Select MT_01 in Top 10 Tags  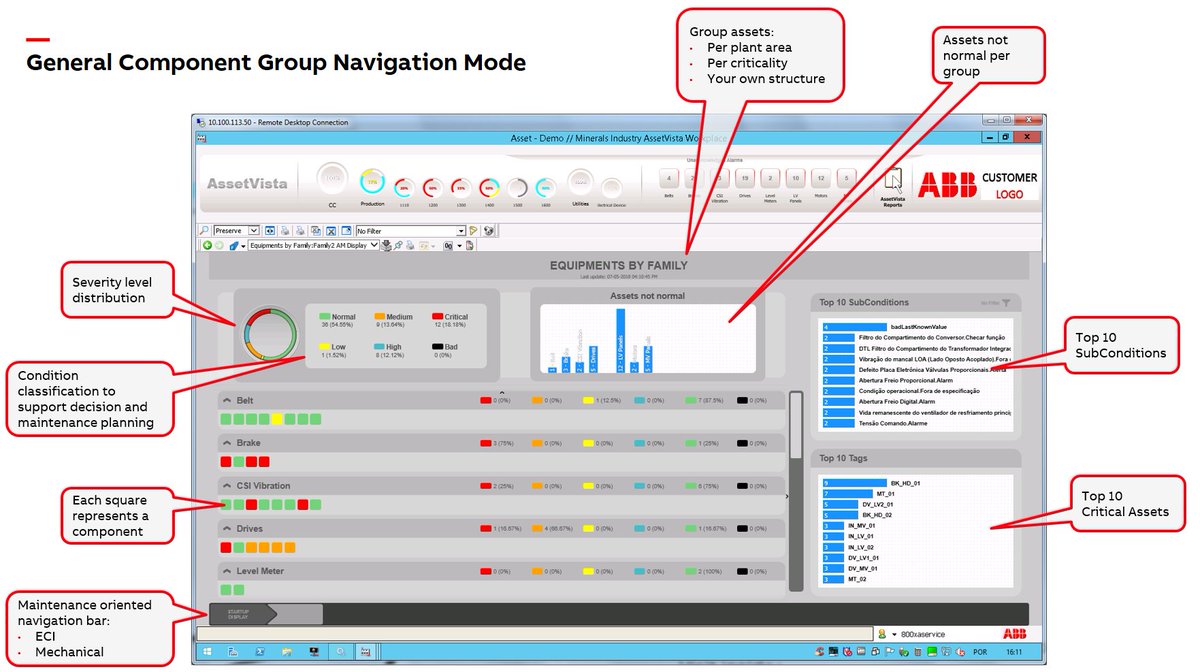pos(858,493)
